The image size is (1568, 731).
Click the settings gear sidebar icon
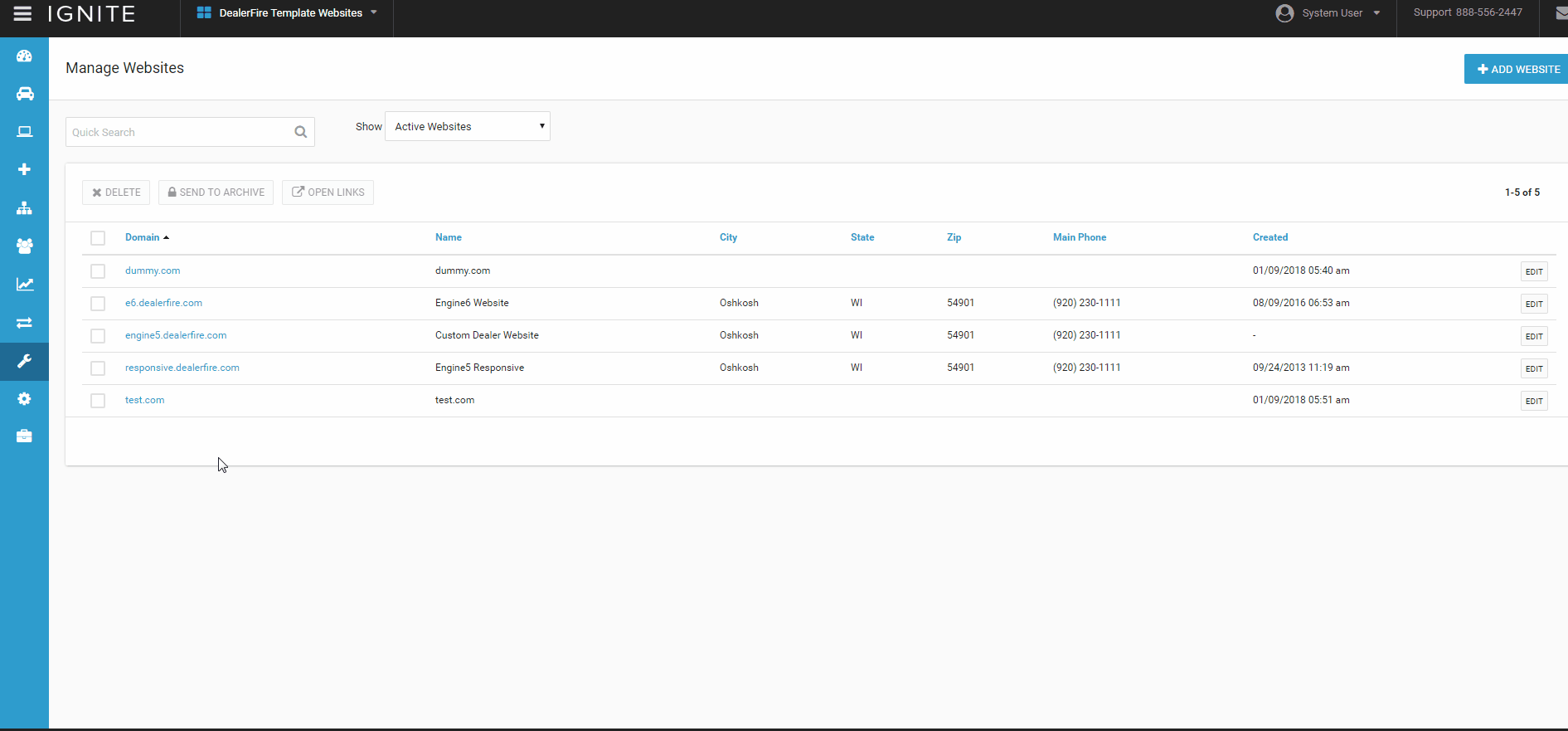point(24,399)
